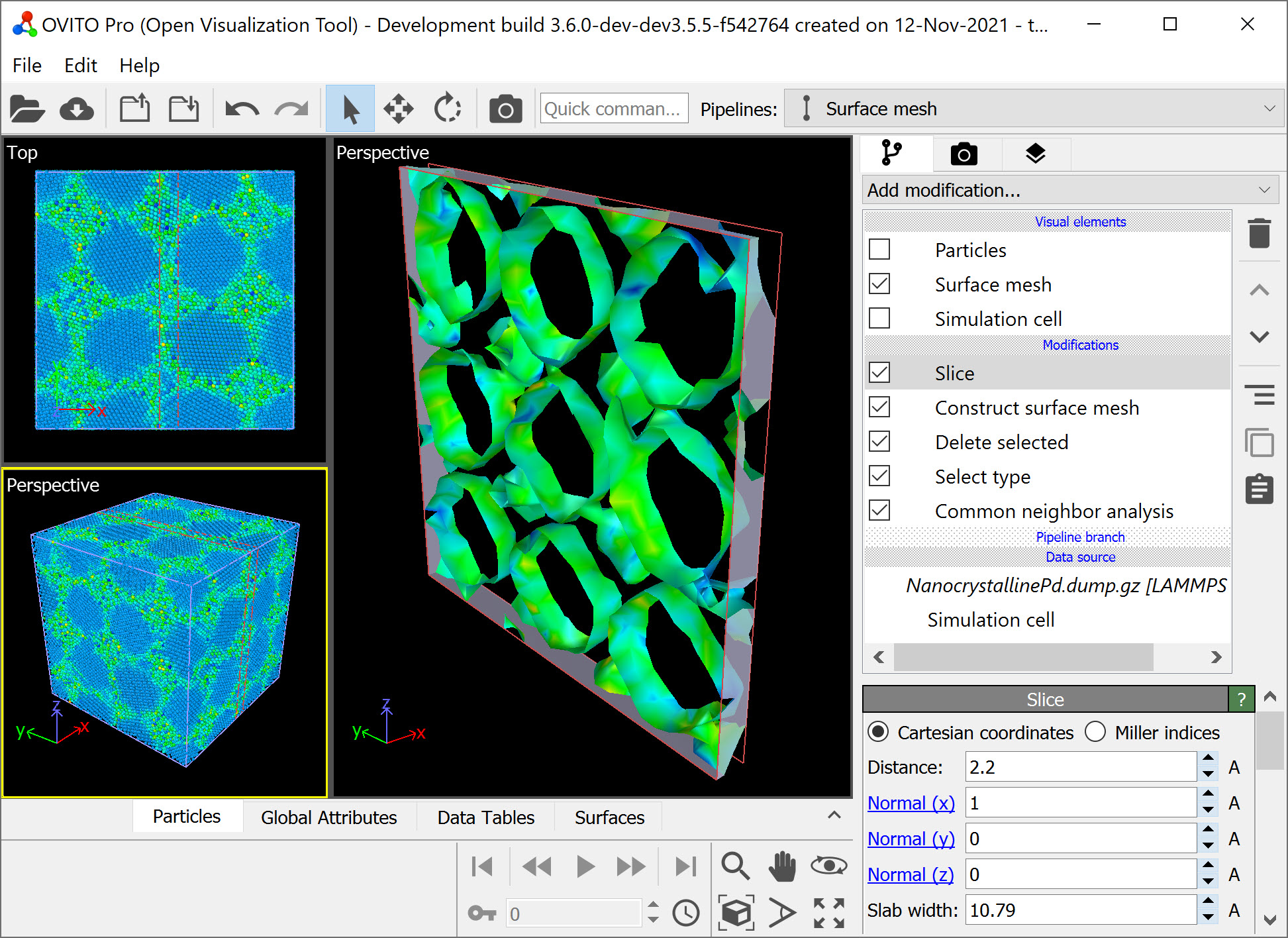Screen dimensions: 1288x938
Task: Open the overlays layers tab icon
Action: coord(1035,154)
